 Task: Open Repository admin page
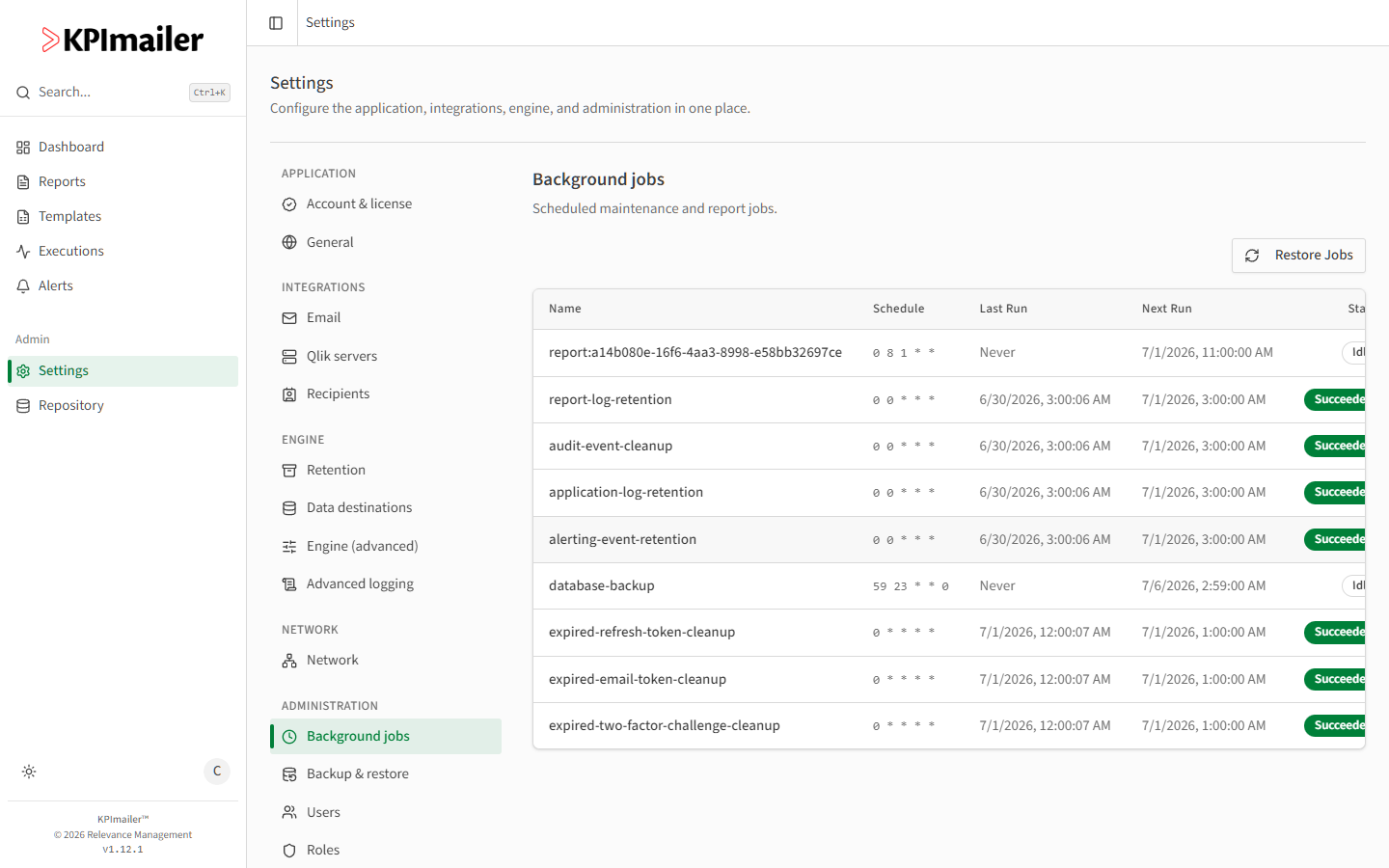[123, 406]
